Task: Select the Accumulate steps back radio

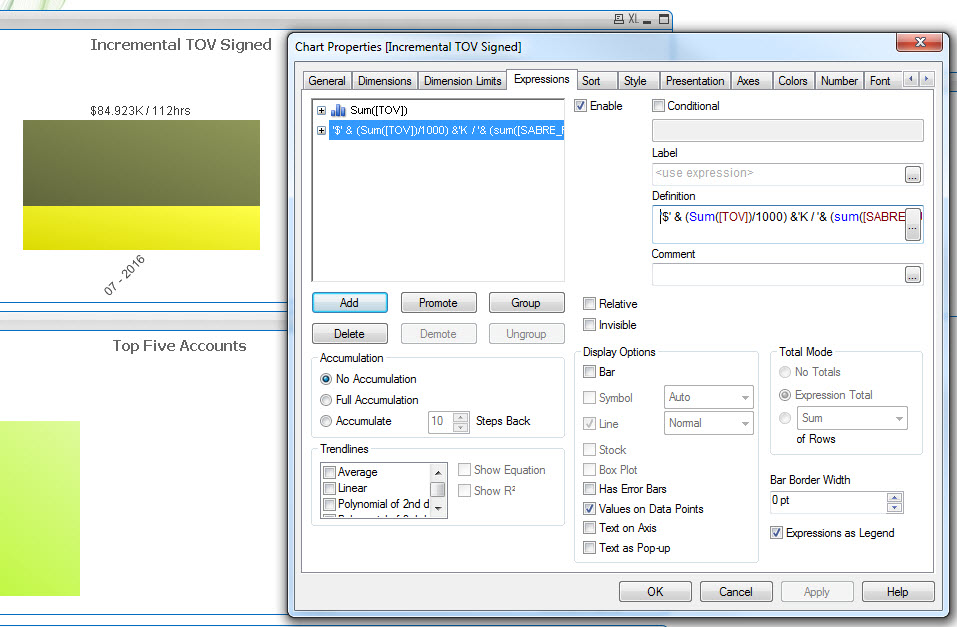Action: coord(326,421)
